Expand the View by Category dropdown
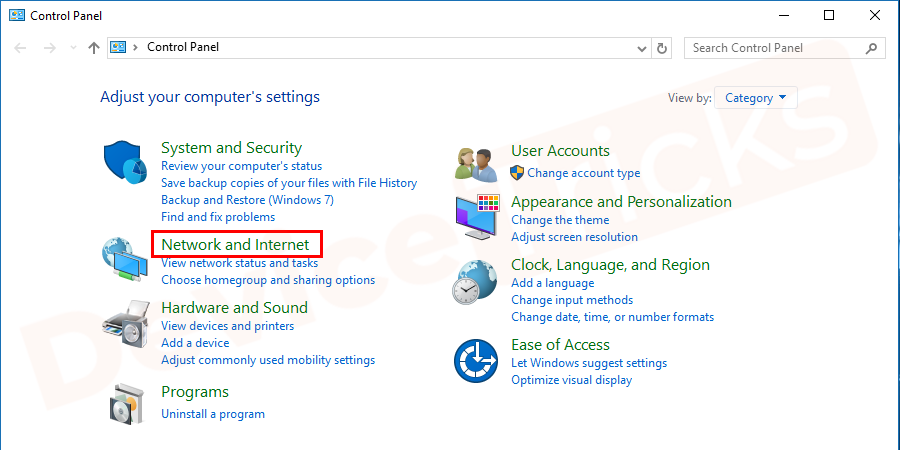 click(755, 98)
